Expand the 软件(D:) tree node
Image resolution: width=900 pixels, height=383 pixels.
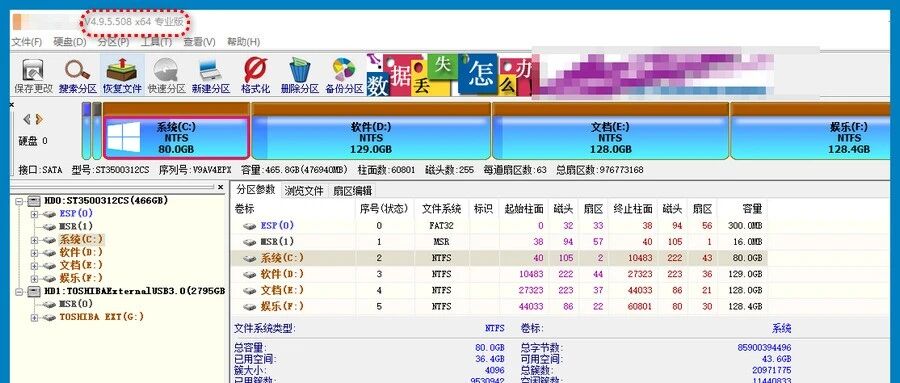pyautogui.click(x=34, y=253)
